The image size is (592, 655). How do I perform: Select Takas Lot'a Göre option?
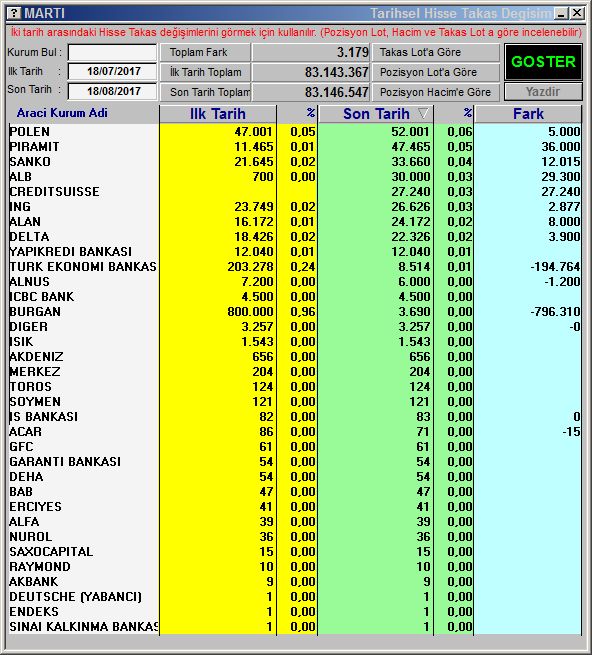pos(436,52)
